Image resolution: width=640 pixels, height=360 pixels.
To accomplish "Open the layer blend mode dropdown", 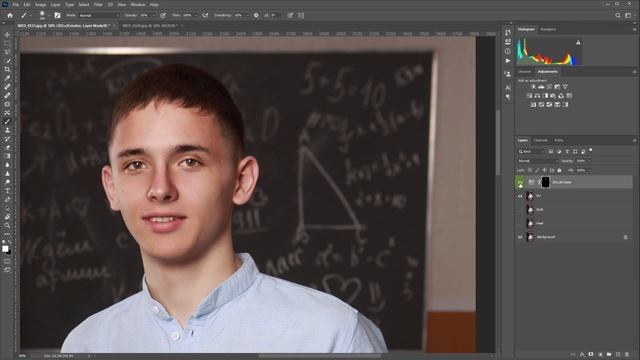I will coord(538,161).
